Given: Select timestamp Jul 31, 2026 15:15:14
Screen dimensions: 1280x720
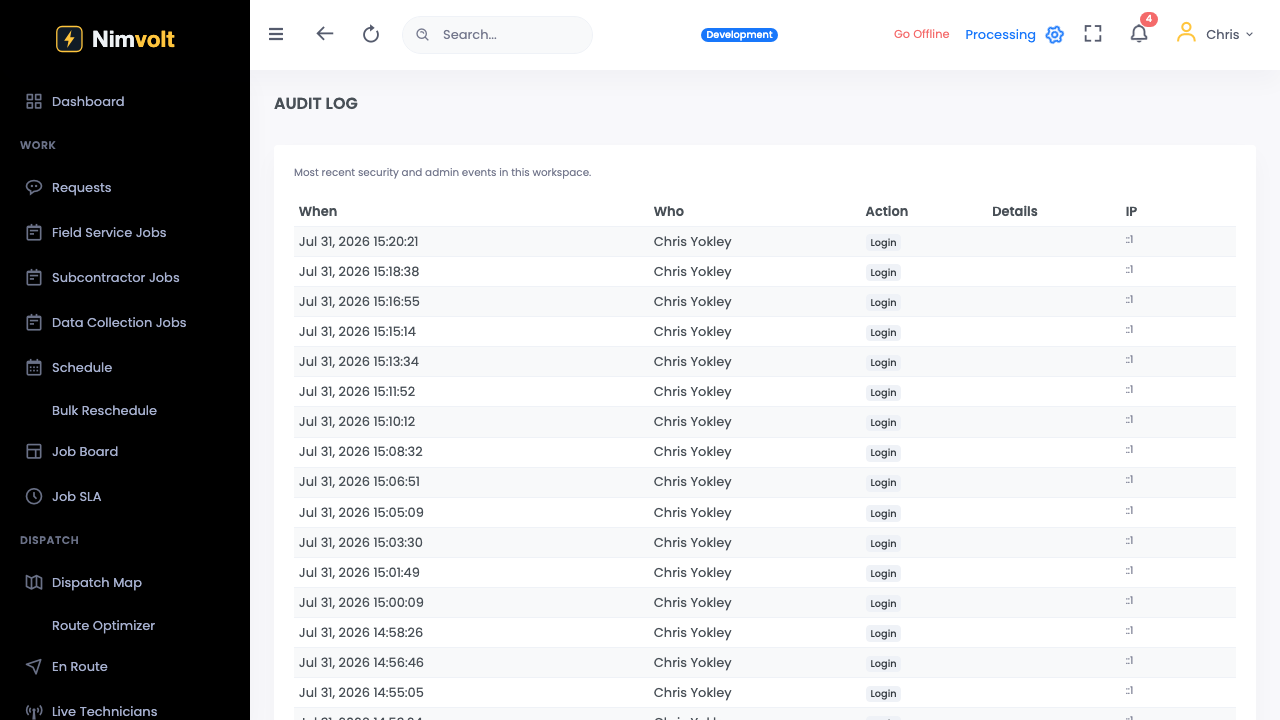Looking at the screenshot, I should (357, 331).
